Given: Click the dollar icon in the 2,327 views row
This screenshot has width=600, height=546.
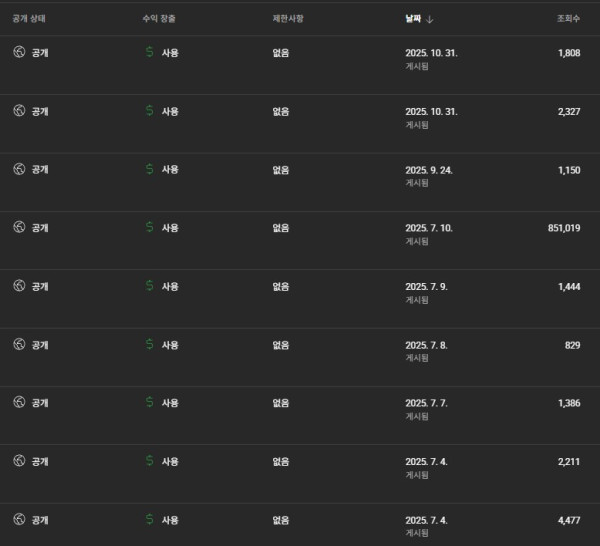Looking at the screenshot, I should click(150, 111).
